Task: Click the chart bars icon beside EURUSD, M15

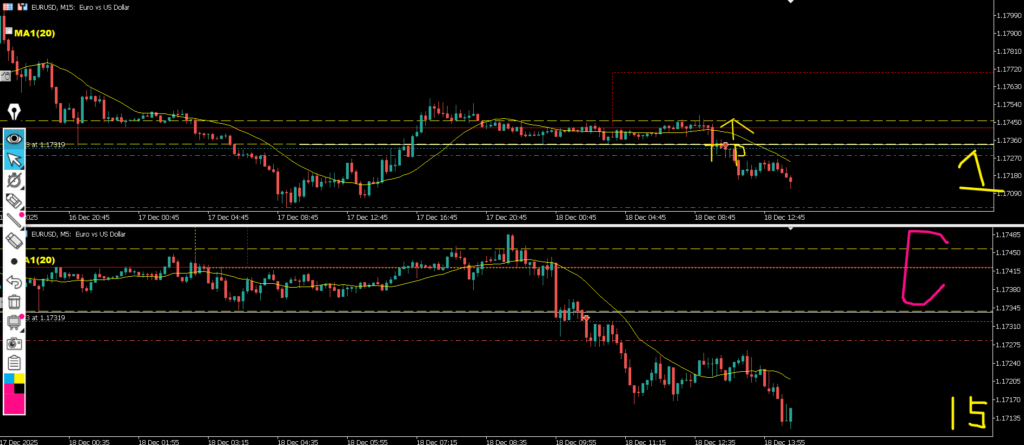Action: coord(20,6)
